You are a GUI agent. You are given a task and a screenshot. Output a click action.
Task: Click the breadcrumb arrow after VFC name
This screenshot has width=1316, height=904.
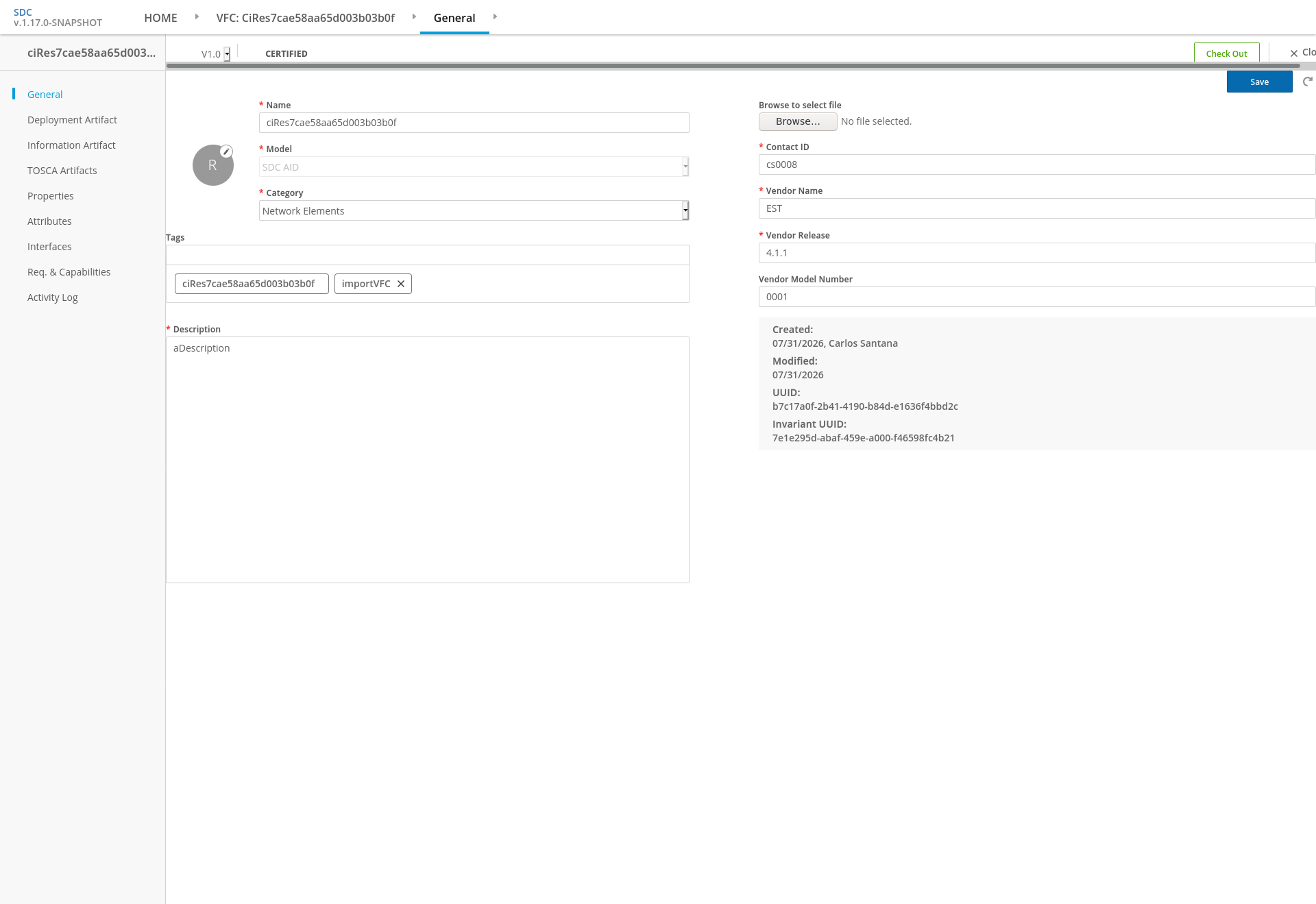[x=414, y=16]
